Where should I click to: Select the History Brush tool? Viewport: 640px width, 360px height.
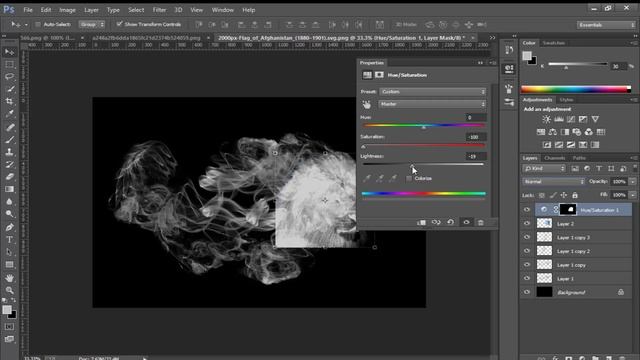click(x=9, y=164)
